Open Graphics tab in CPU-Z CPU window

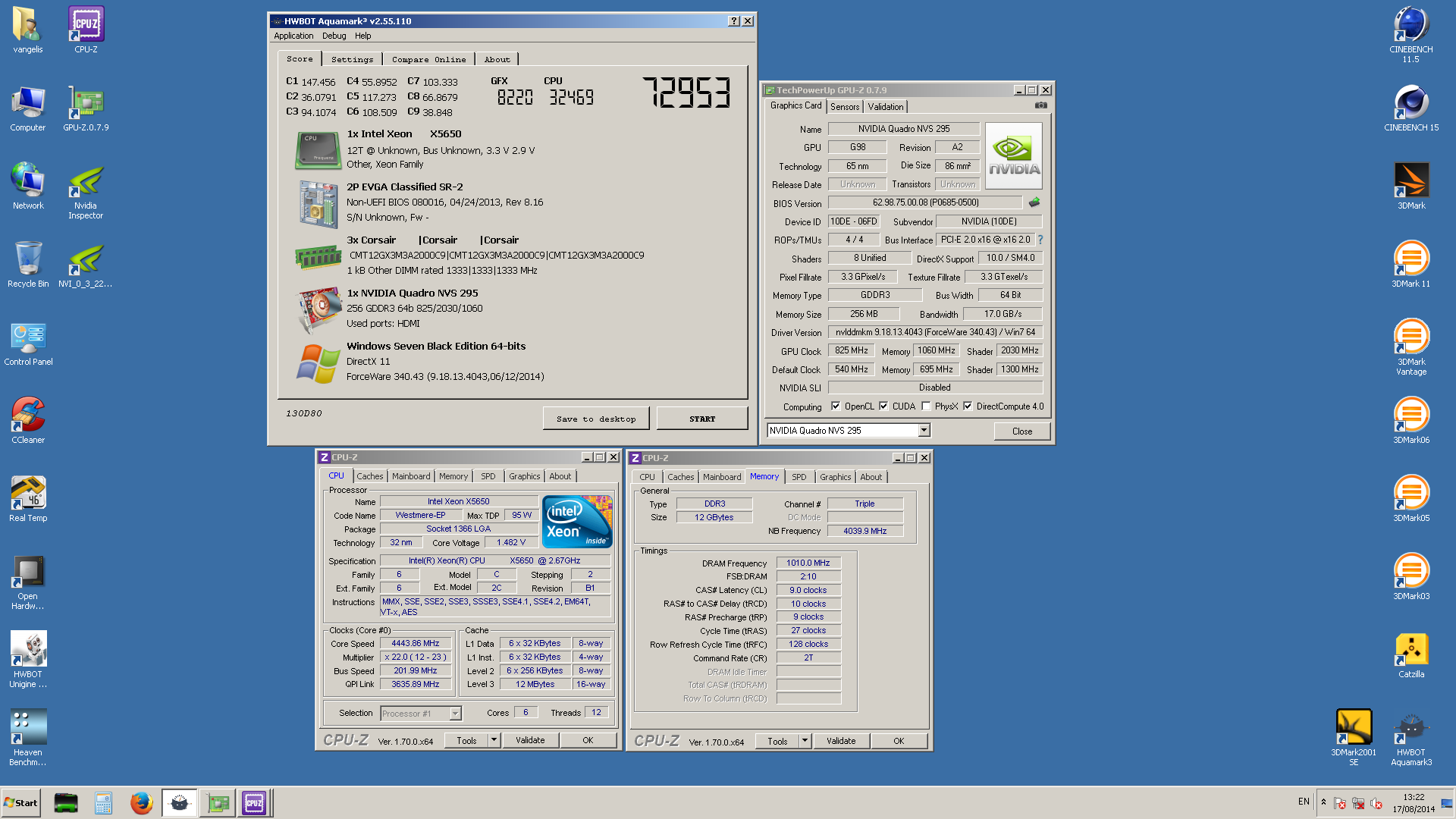524,476
